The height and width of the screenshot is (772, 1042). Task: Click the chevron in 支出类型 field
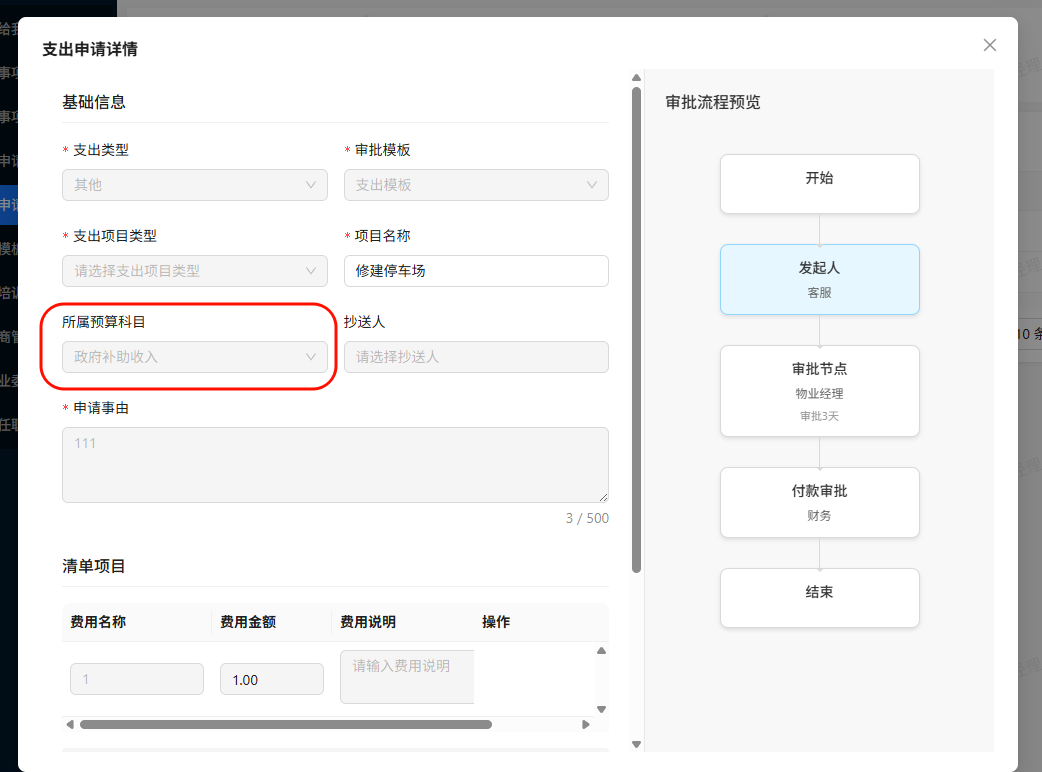(311, 185)
